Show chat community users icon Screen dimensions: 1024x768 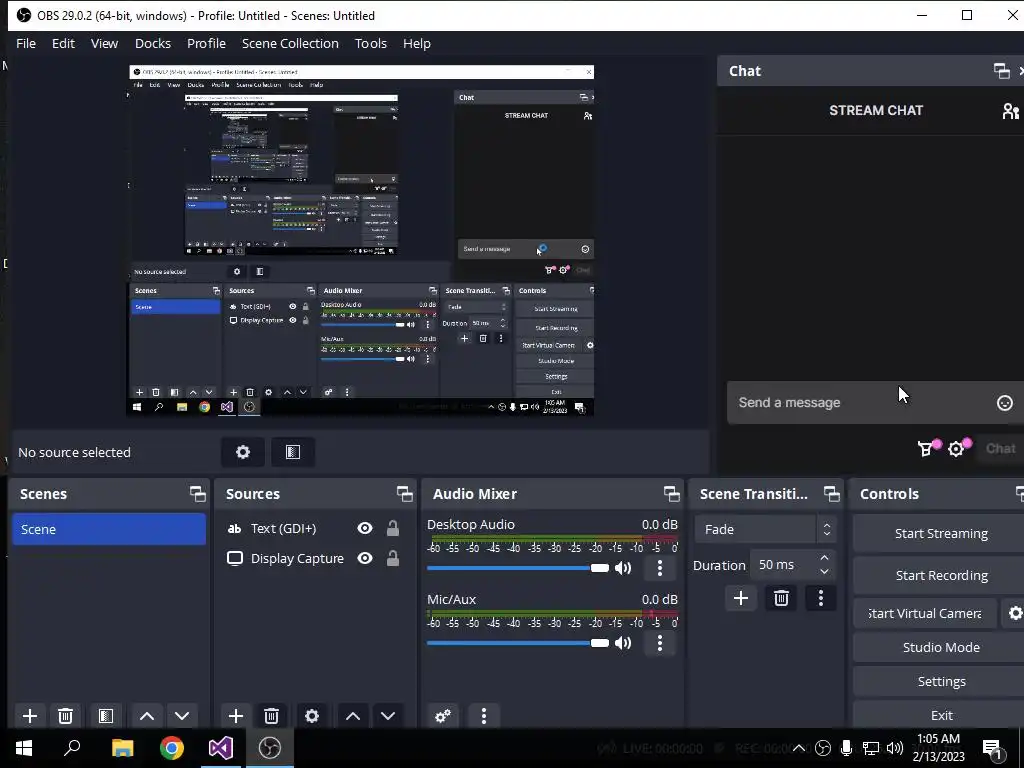click(x=1011, y=111)
